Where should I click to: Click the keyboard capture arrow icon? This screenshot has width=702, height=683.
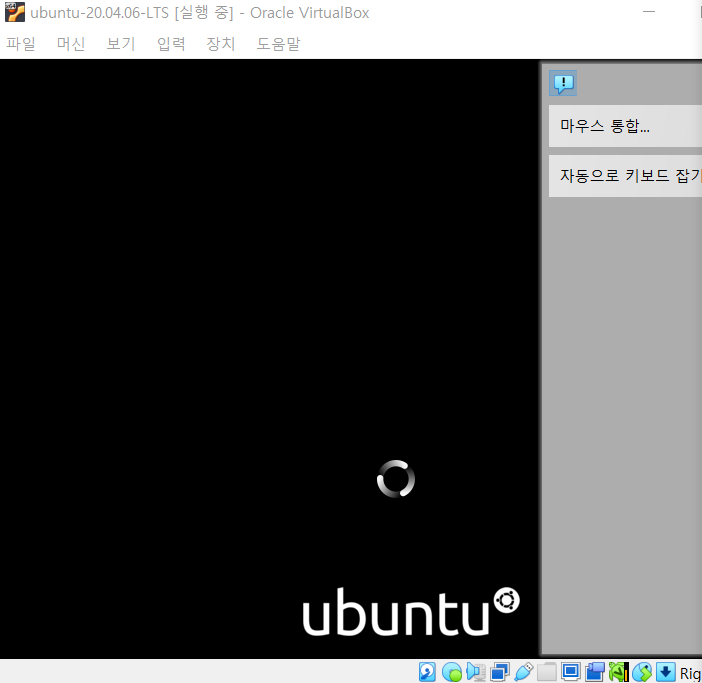[x=666, y=672]
